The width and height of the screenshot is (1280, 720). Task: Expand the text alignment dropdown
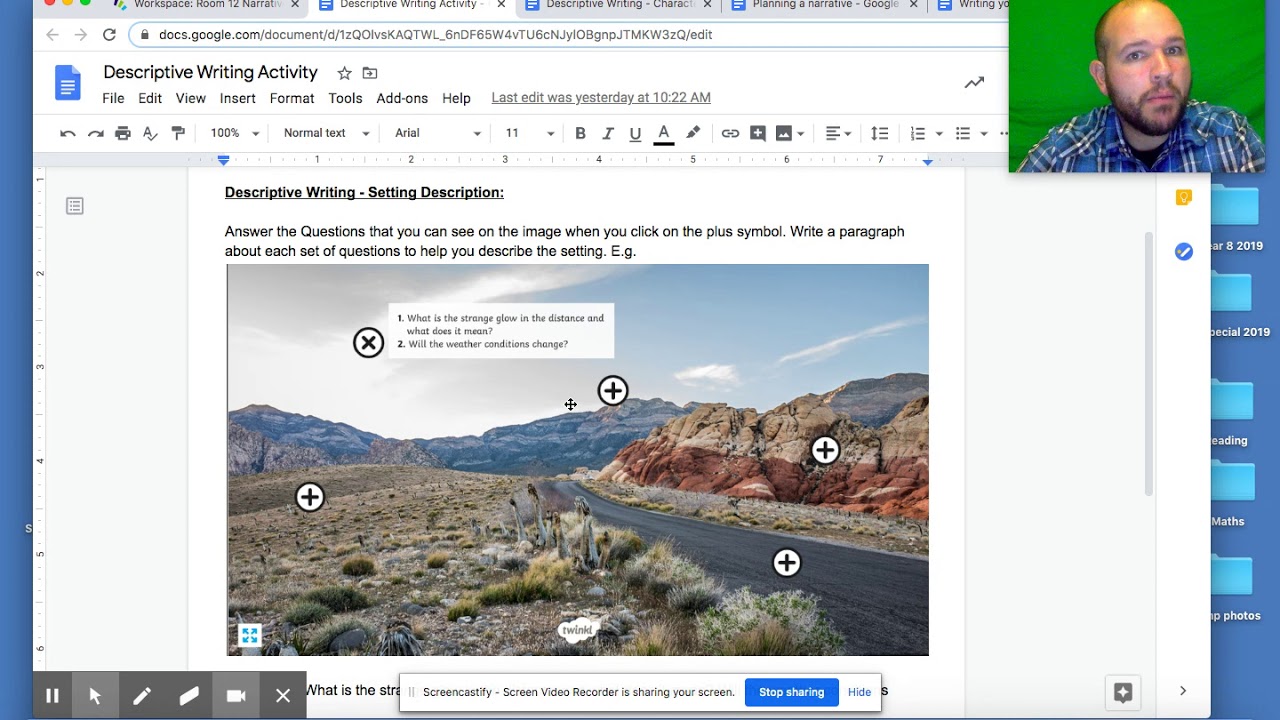(x=838, y=133)
